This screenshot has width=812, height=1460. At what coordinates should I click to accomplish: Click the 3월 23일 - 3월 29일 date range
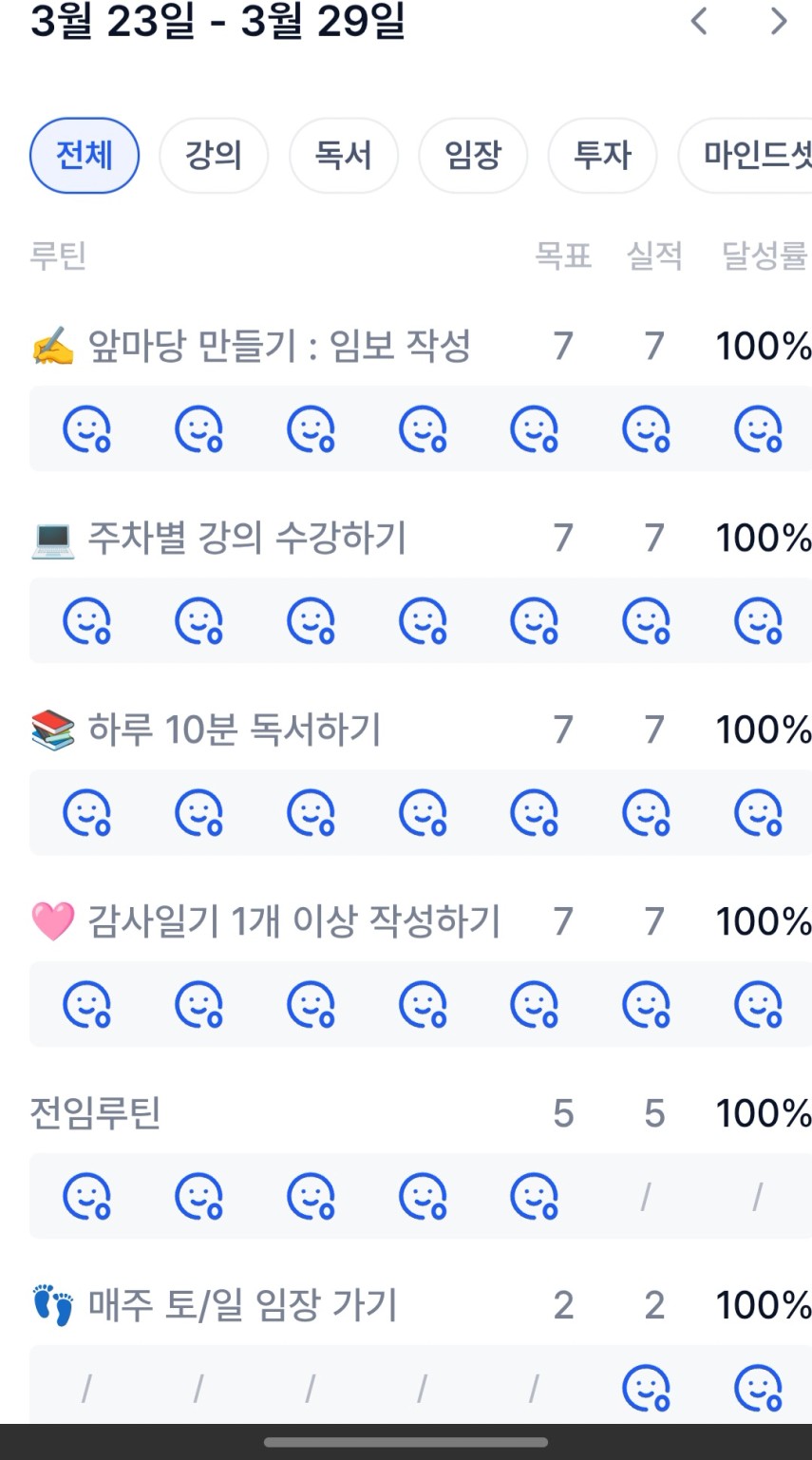coord(218,21)
